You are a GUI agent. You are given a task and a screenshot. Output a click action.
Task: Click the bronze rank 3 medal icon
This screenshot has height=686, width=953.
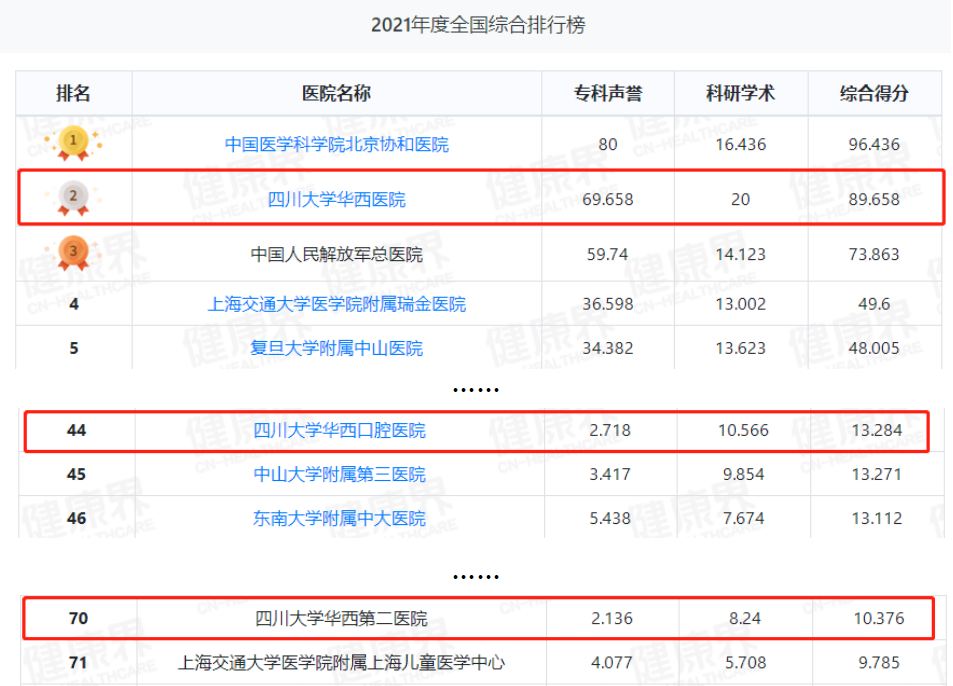73,253
